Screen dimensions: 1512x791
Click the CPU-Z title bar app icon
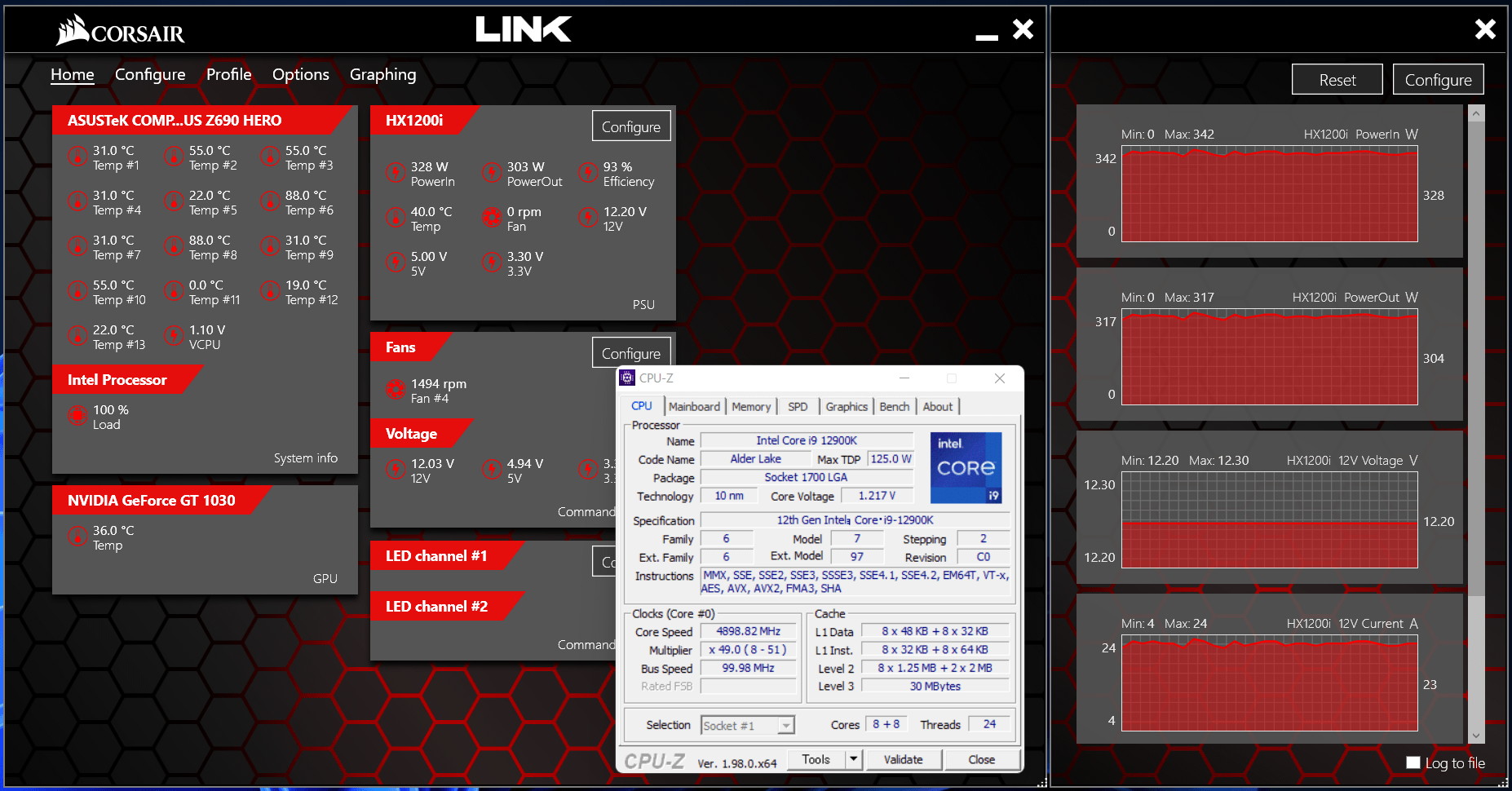pos(627,378)
